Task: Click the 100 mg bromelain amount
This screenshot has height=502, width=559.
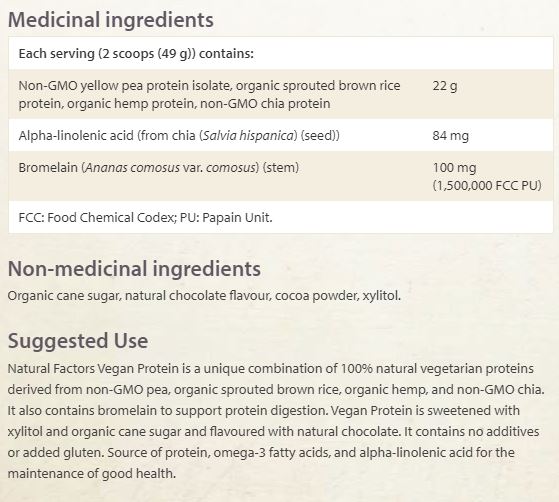Action: coord(454,168)
